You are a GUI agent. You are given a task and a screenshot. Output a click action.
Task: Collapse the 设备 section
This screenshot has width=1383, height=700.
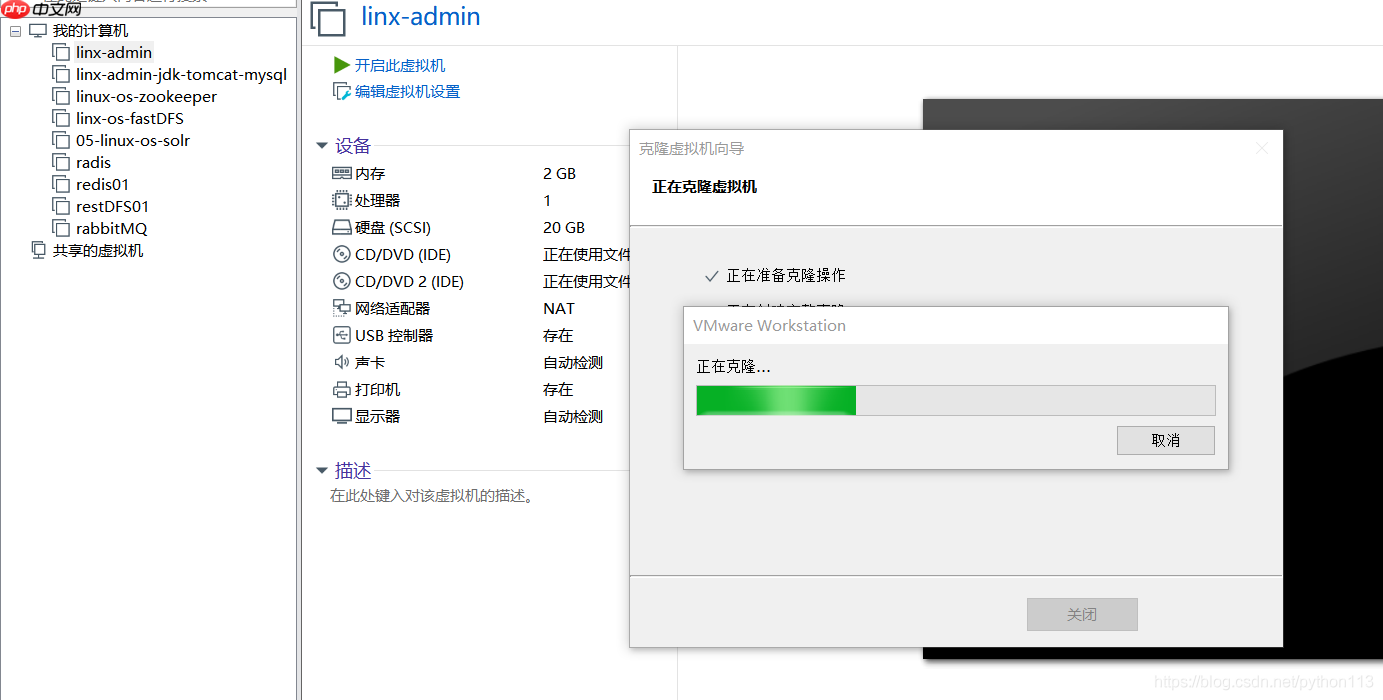coord(321,145)
